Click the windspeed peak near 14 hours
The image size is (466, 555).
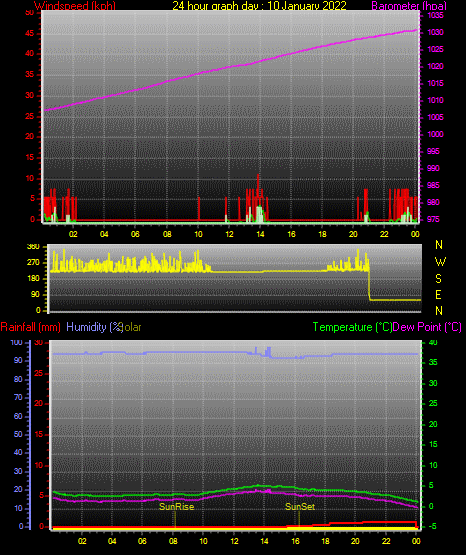click(258, 176)
